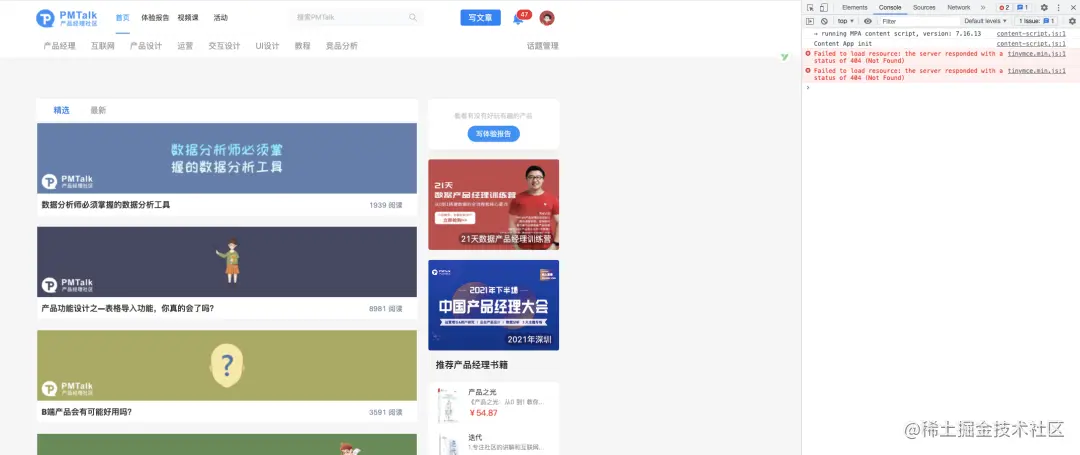This screenshot has height=455, width=1080.
Task: Open the 21天数据产品经理训练营 ad image
Action: 493,204
